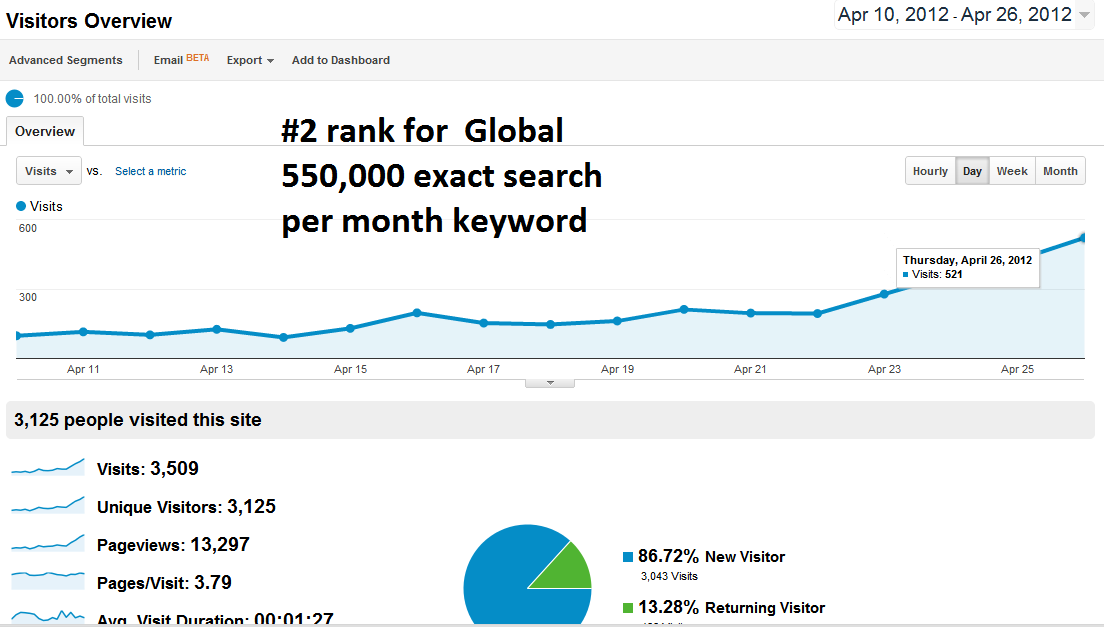Viewport: 1104px width, 628px height.
Task: Switch graph to Hourly view
Action: click(x=930, y=171)
